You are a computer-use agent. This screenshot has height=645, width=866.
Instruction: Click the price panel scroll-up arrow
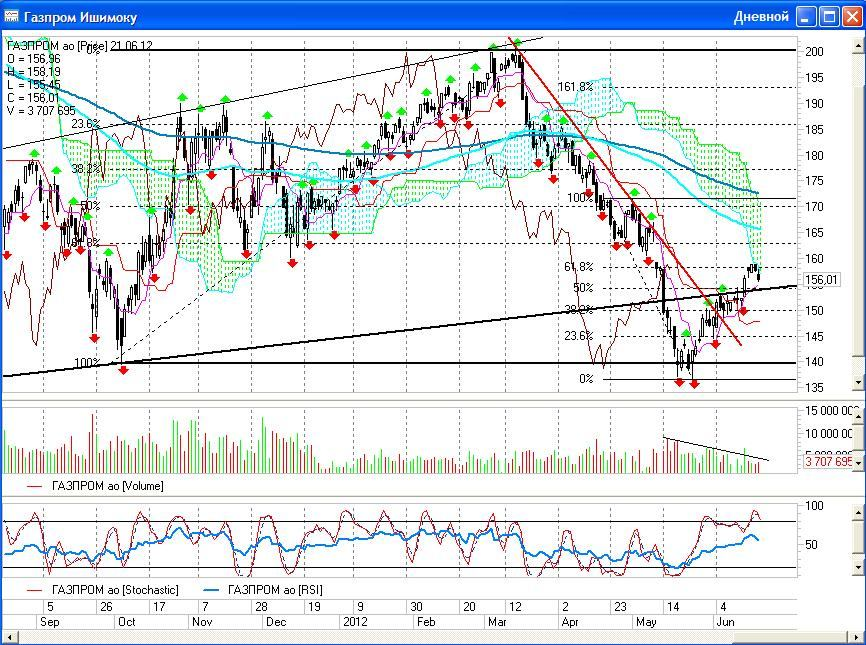858,46
